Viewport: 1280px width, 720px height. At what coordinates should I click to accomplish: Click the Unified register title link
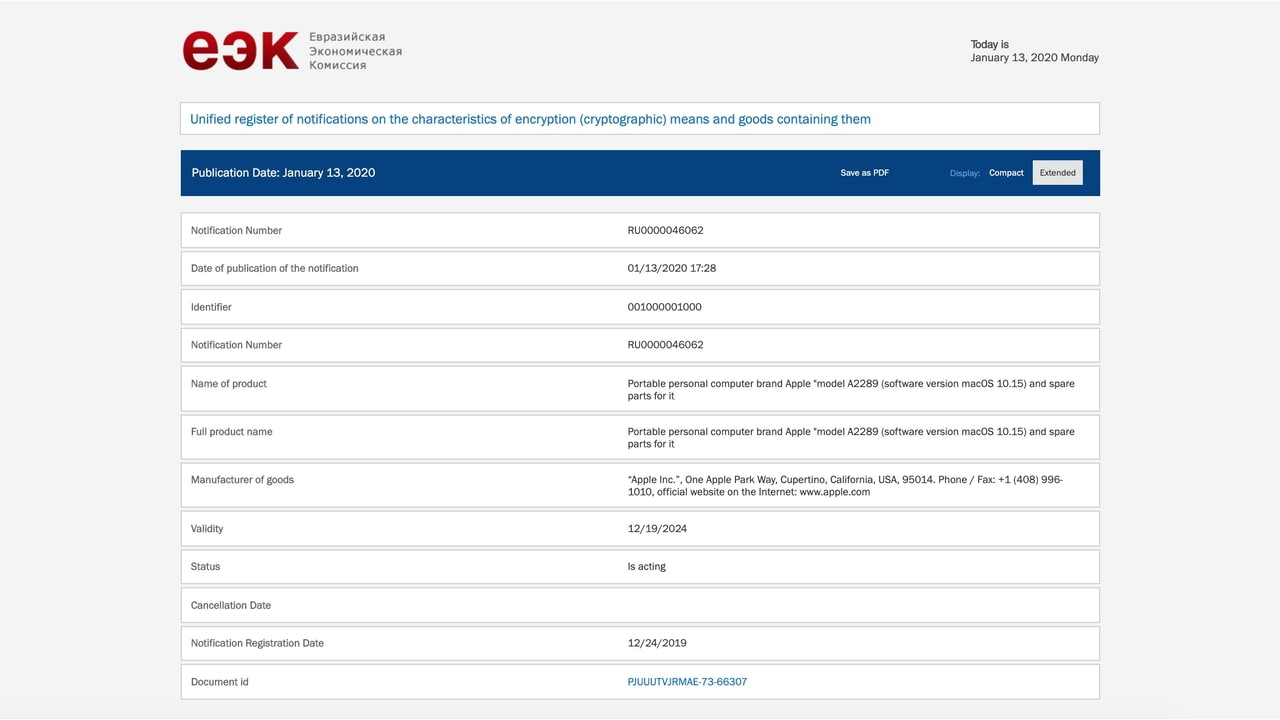pos(530,119)
